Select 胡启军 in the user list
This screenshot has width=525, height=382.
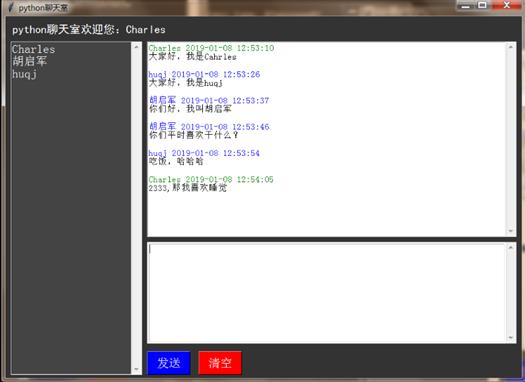[29, 61]
